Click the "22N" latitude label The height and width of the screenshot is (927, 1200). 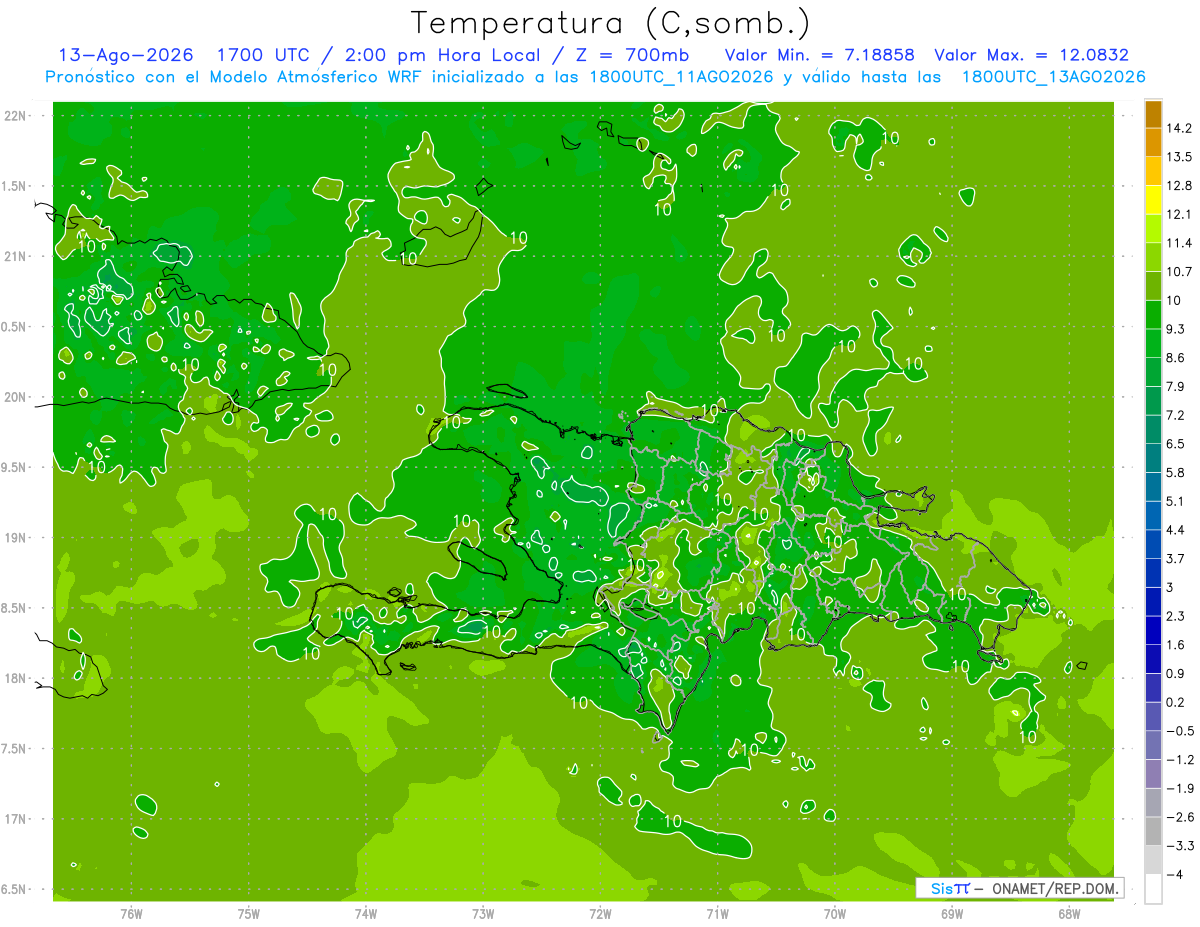coord(17,116)
